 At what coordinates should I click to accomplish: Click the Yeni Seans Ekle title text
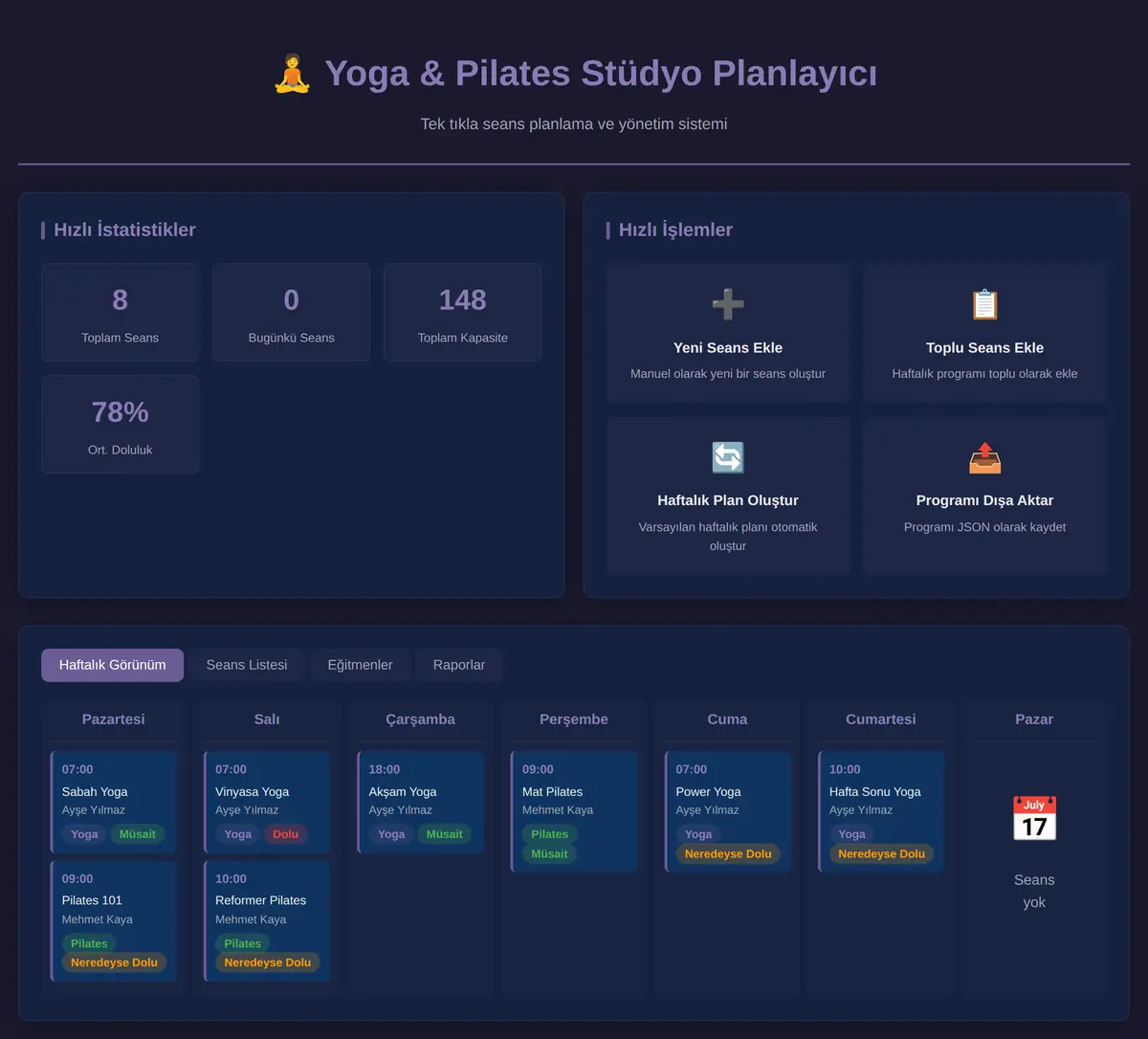(728, 348)
